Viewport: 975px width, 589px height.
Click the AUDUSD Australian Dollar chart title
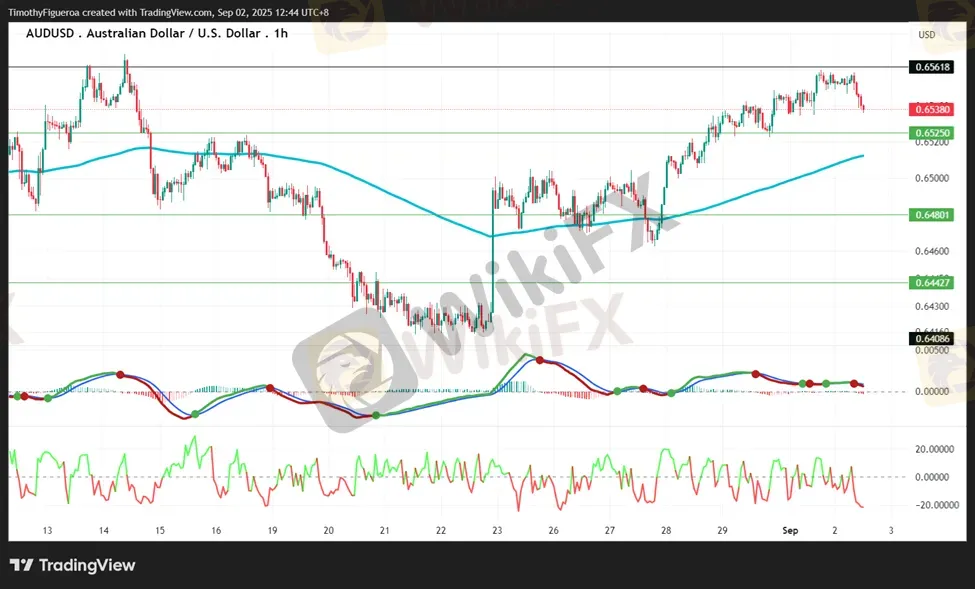(x=157, y=33)
